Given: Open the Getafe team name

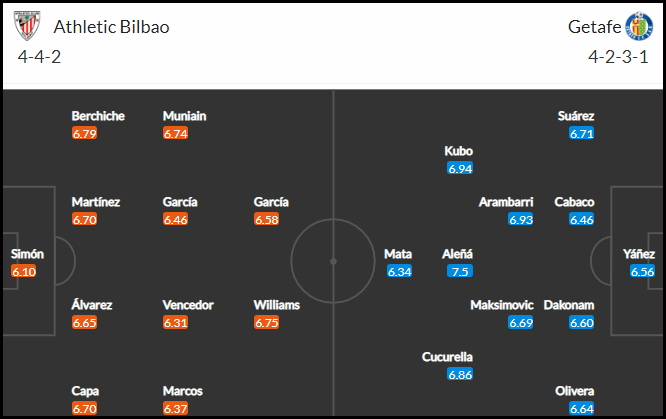Looking at the screenshot, I should 594,27.
